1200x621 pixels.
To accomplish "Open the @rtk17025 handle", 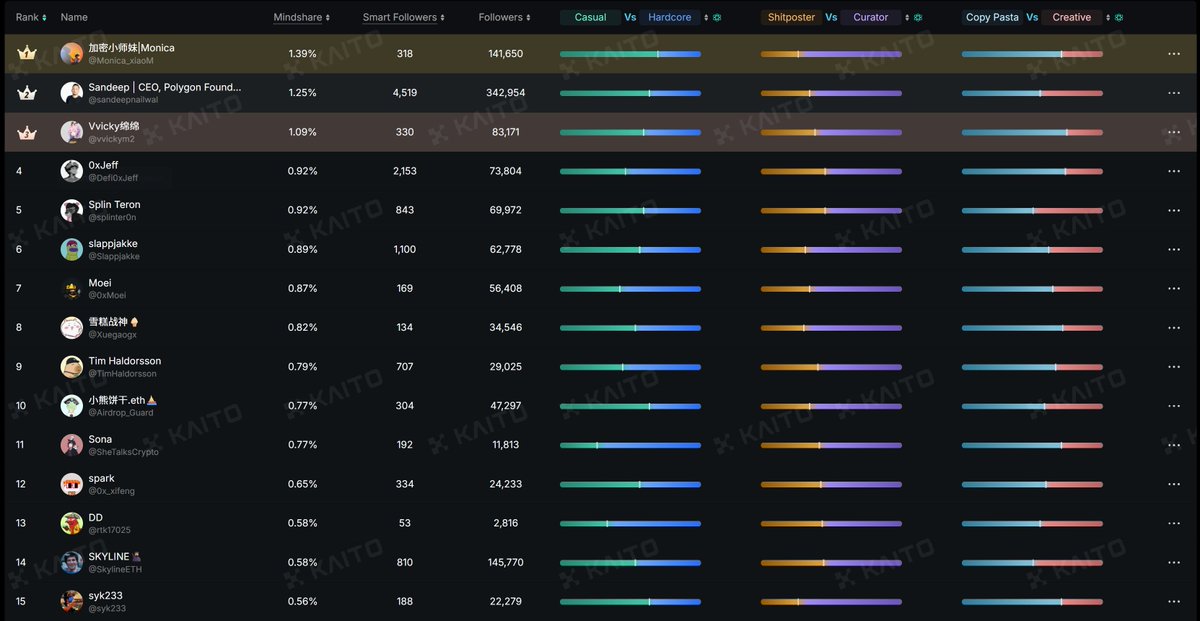I will [x=110, y=530].
